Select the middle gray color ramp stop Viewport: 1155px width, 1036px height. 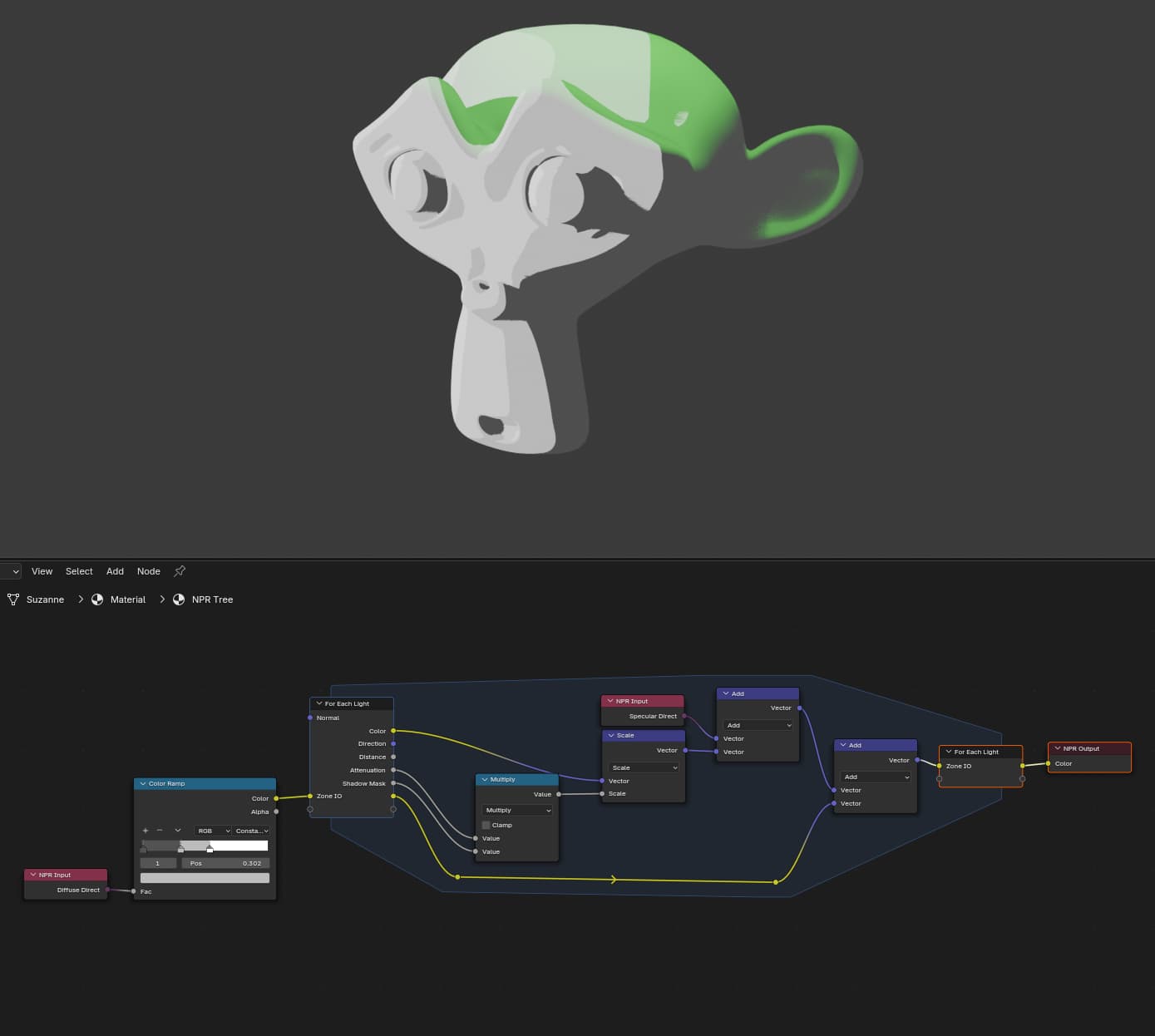click(180, 849)
